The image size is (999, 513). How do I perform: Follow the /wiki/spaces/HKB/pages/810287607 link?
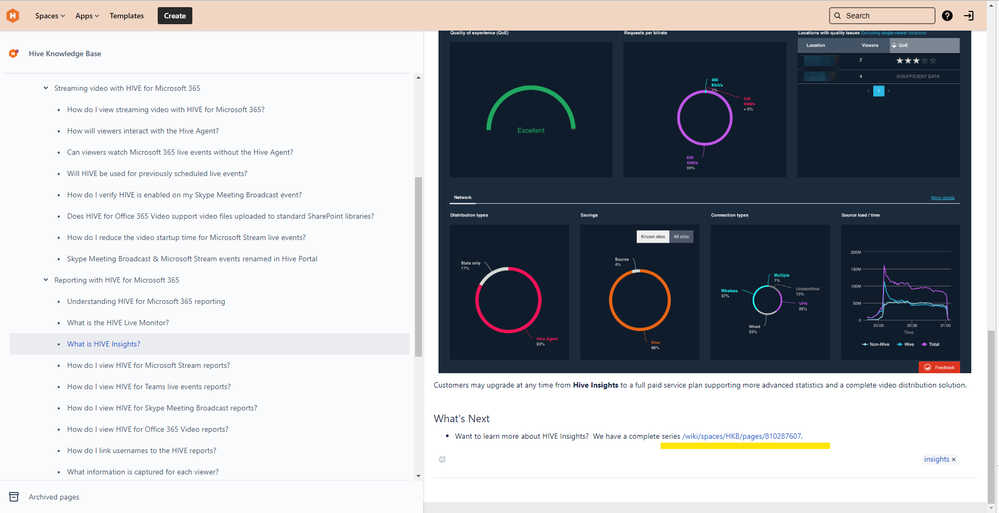click(742, 436)
